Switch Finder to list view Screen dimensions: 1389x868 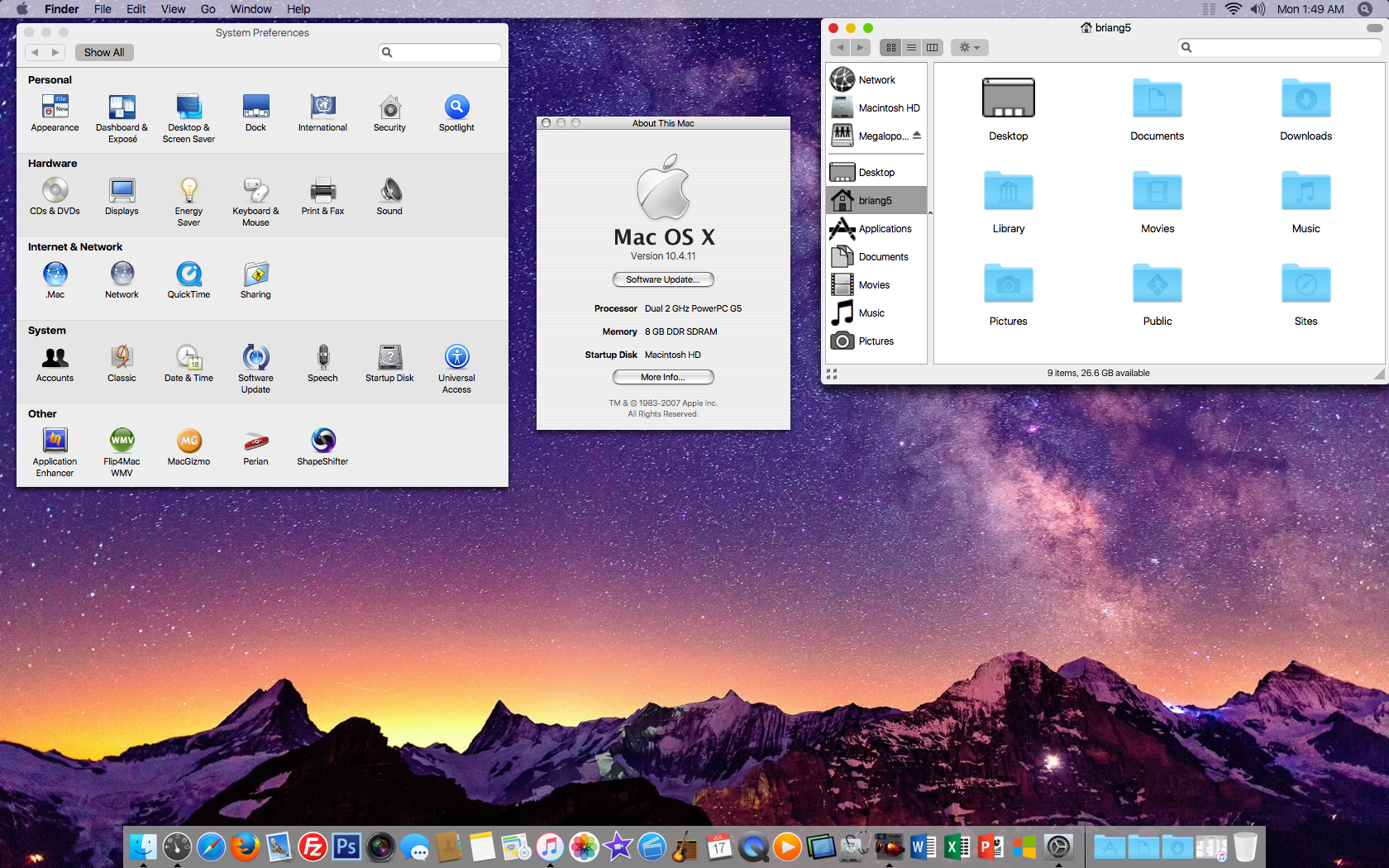click(x=911, y=47)
